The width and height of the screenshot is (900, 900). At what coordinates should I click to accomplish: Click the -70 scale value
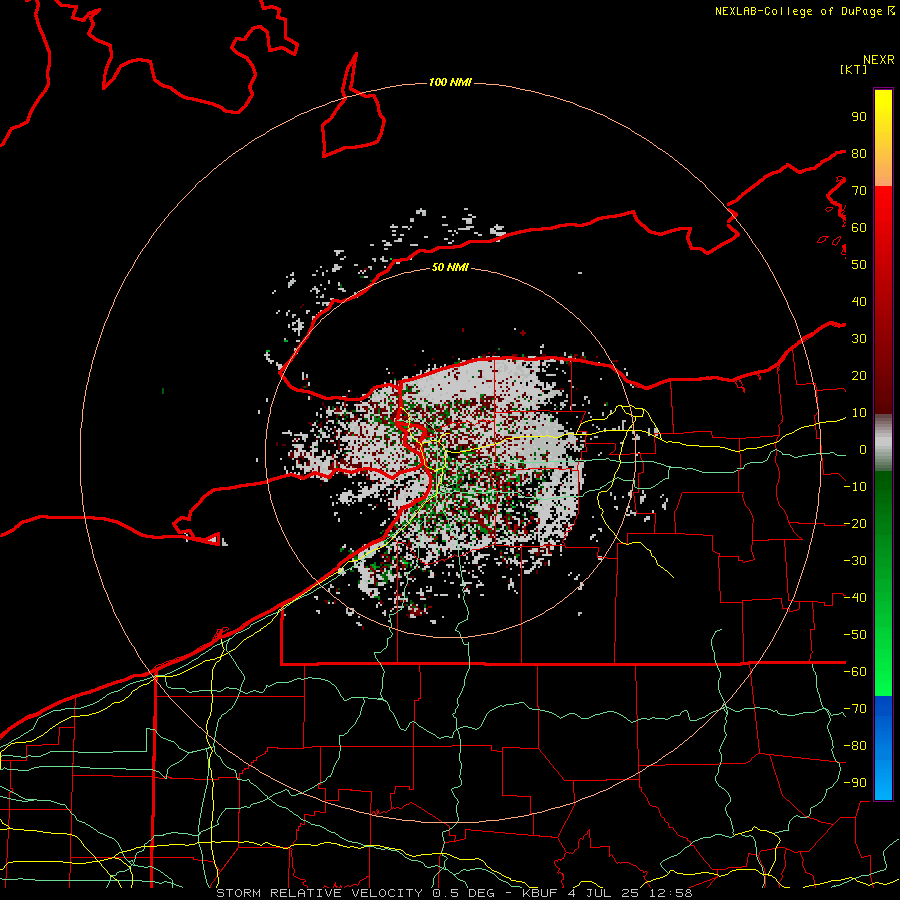pyautogui.click(x=855, y=709)
